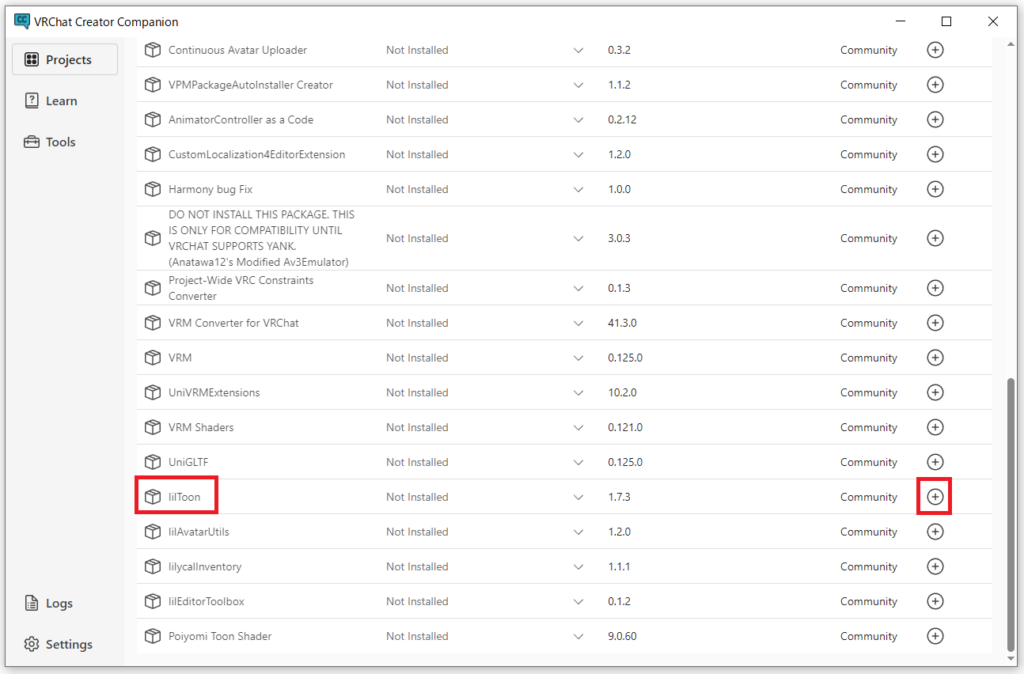The image size is (1024, 674).
Task: Click the VRChat Creator Companion app icon
Action: point(22,21)
